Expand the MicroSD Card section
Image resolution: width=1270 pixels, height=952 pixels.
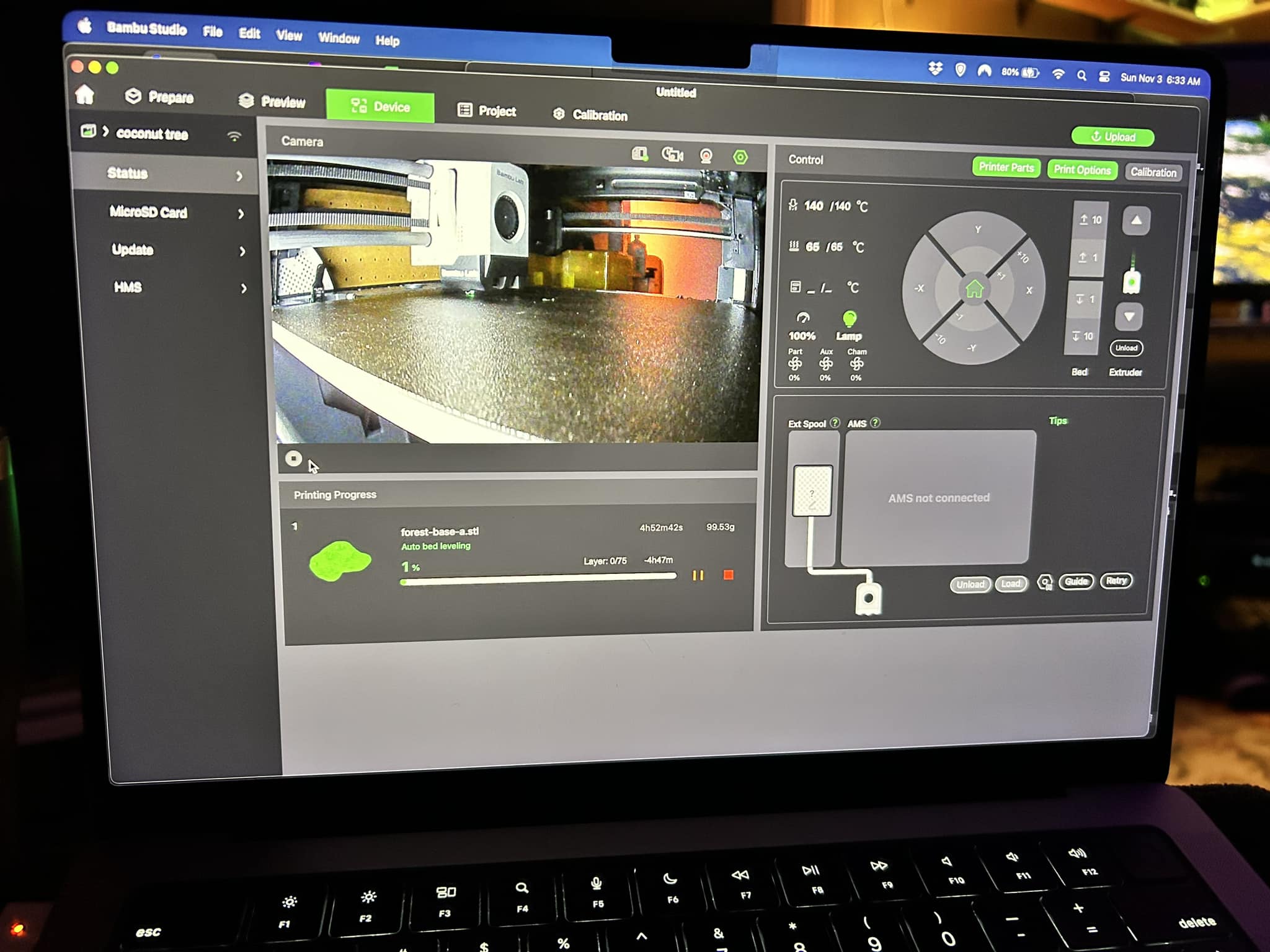(x=167, y=212)
